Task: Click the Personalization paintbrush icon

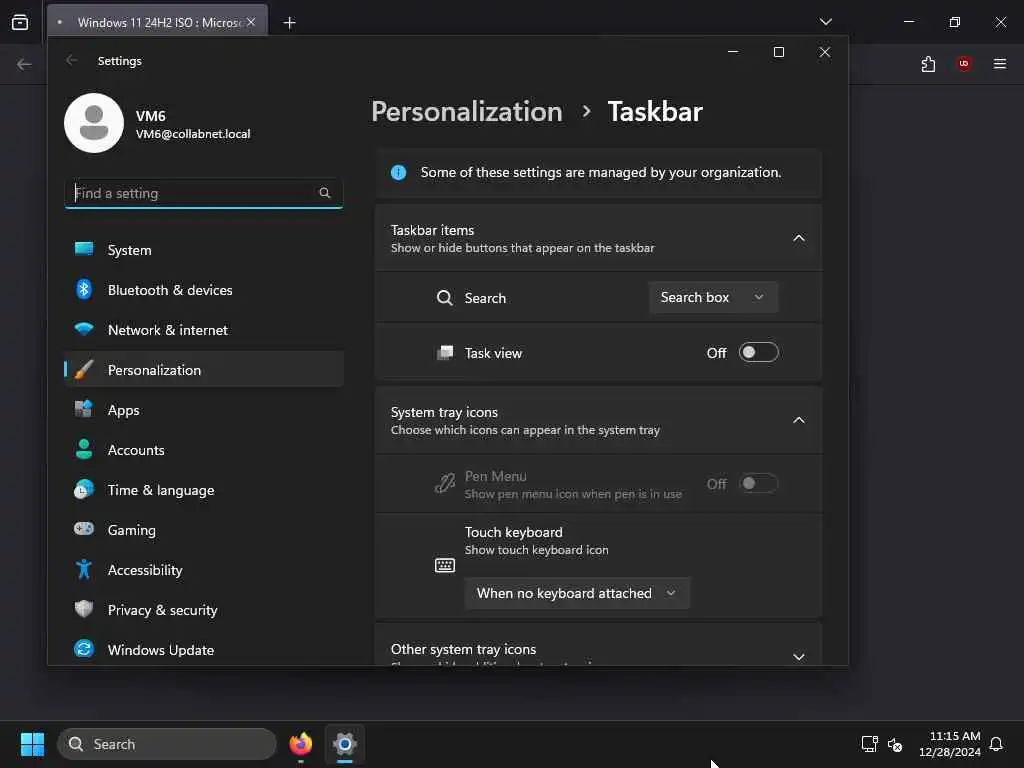Action: click(x=84, y=370)
